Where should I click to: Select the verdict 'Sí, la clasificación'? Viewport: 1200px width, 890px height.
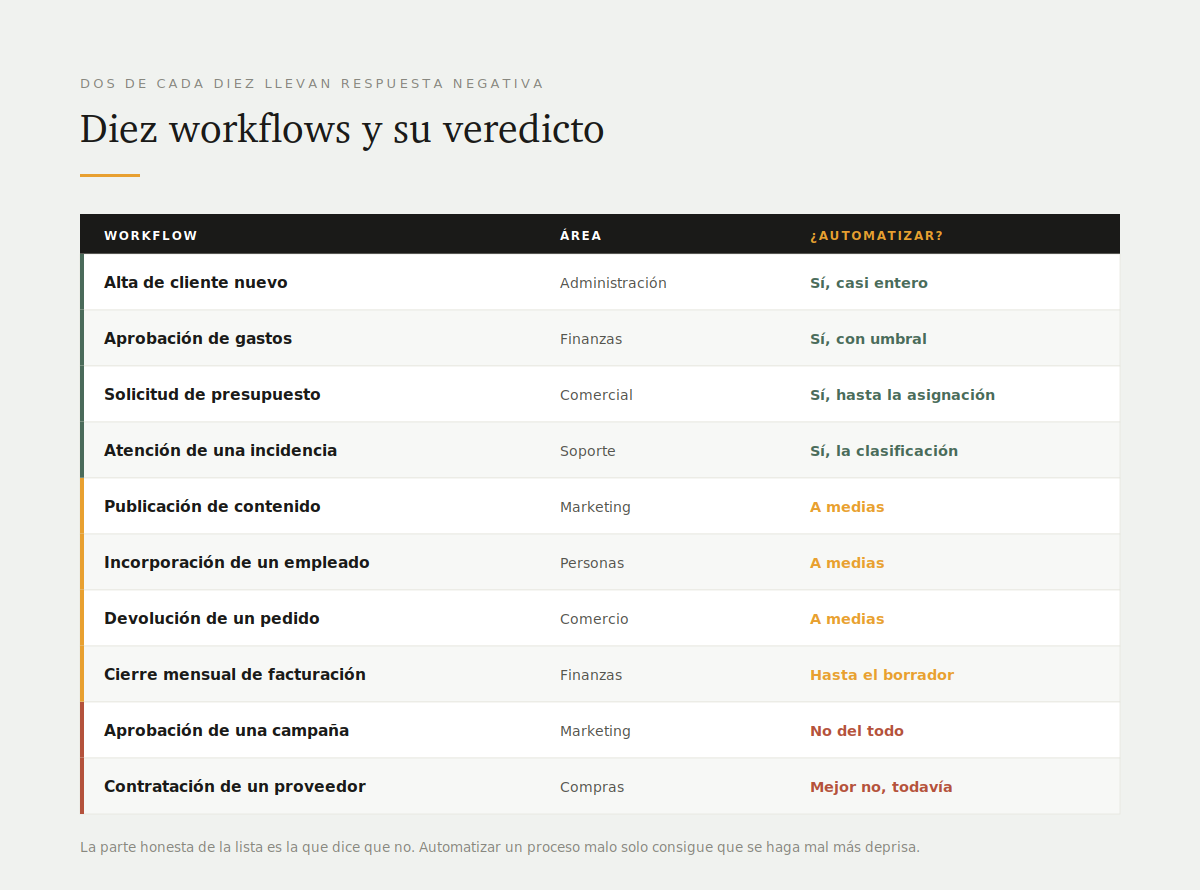[884, 451]
